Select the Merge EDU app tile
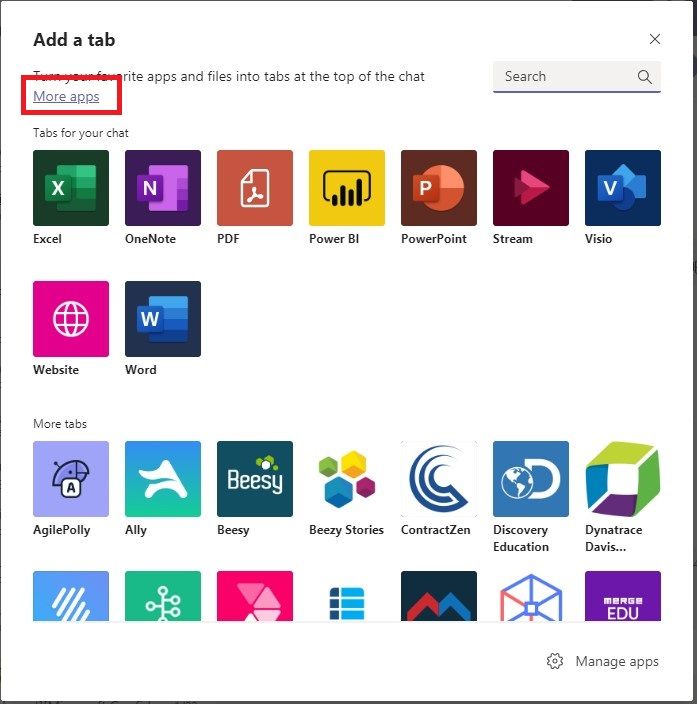The height and width of the screenshot is (704, 697). point(623,596)
